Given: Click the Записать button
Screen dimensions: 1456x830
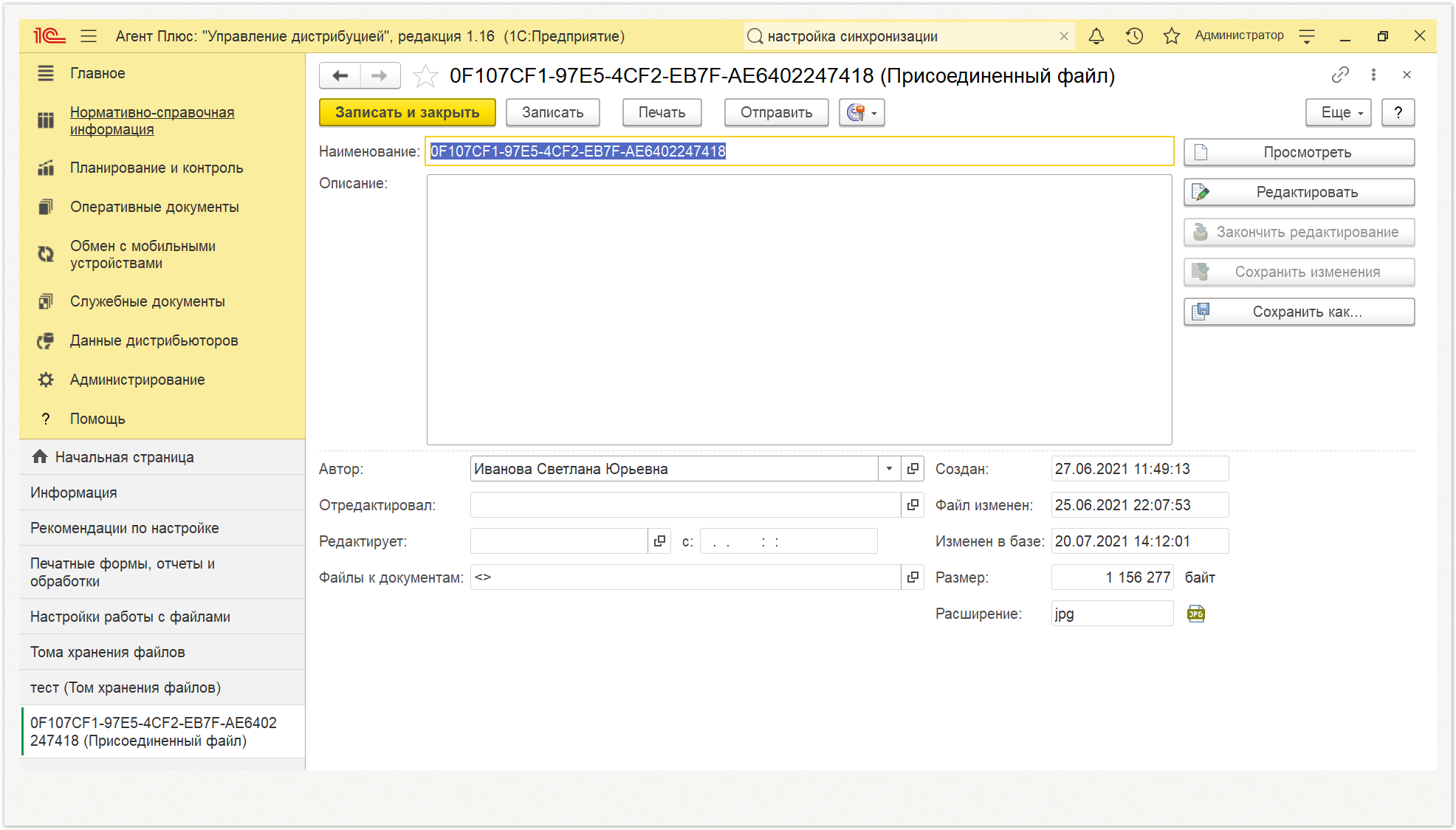Looking at the screenshot, I should pyautogui.click(x=552, y=112).
